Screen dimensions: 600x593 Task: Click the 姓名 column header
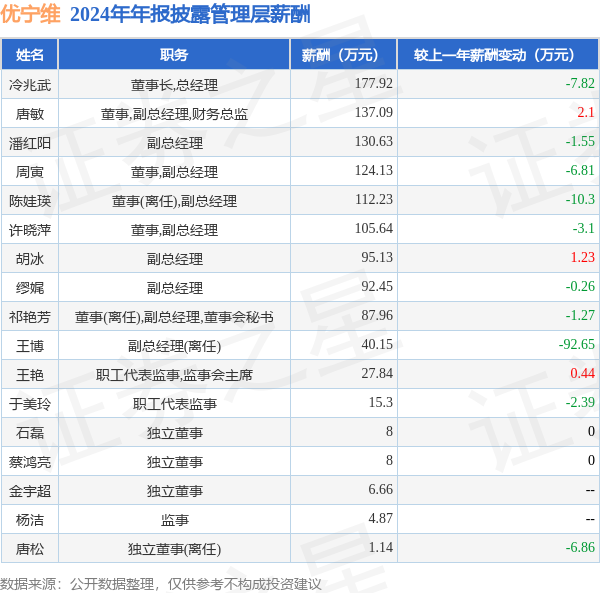tap(29, 55)
